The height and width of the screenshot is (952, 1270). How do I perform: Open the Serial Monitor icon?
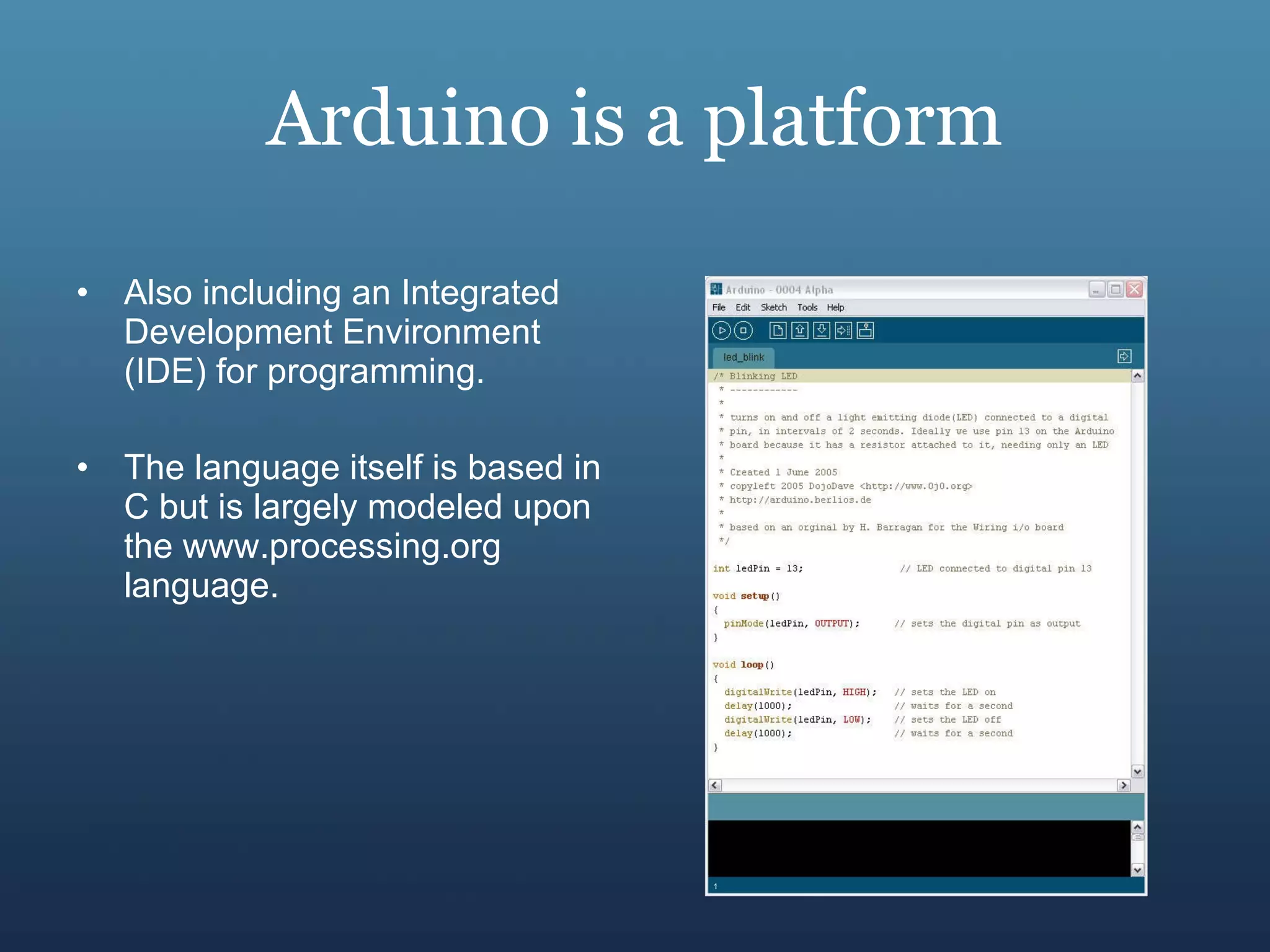coord(865,330)
